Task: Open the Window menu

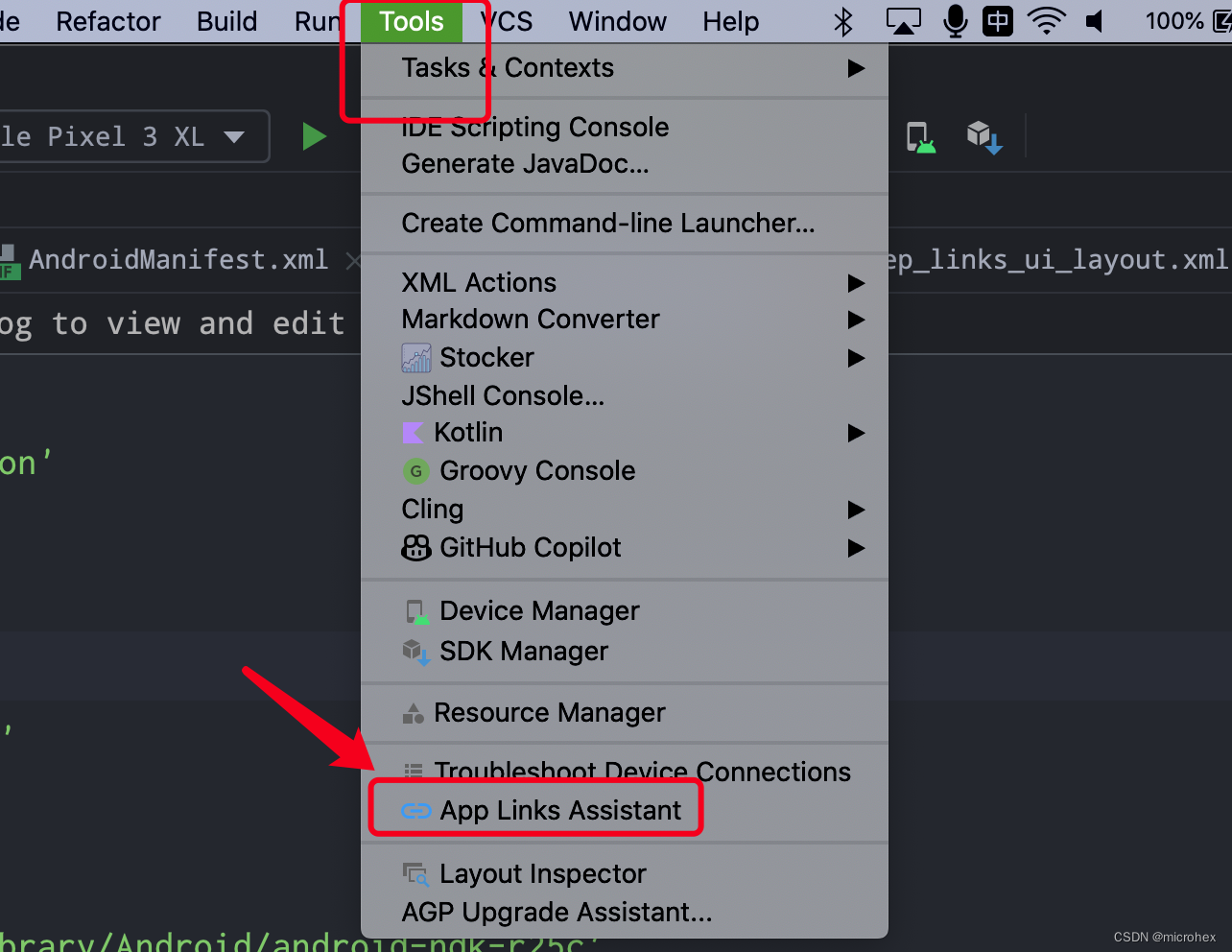Action: 618,21
